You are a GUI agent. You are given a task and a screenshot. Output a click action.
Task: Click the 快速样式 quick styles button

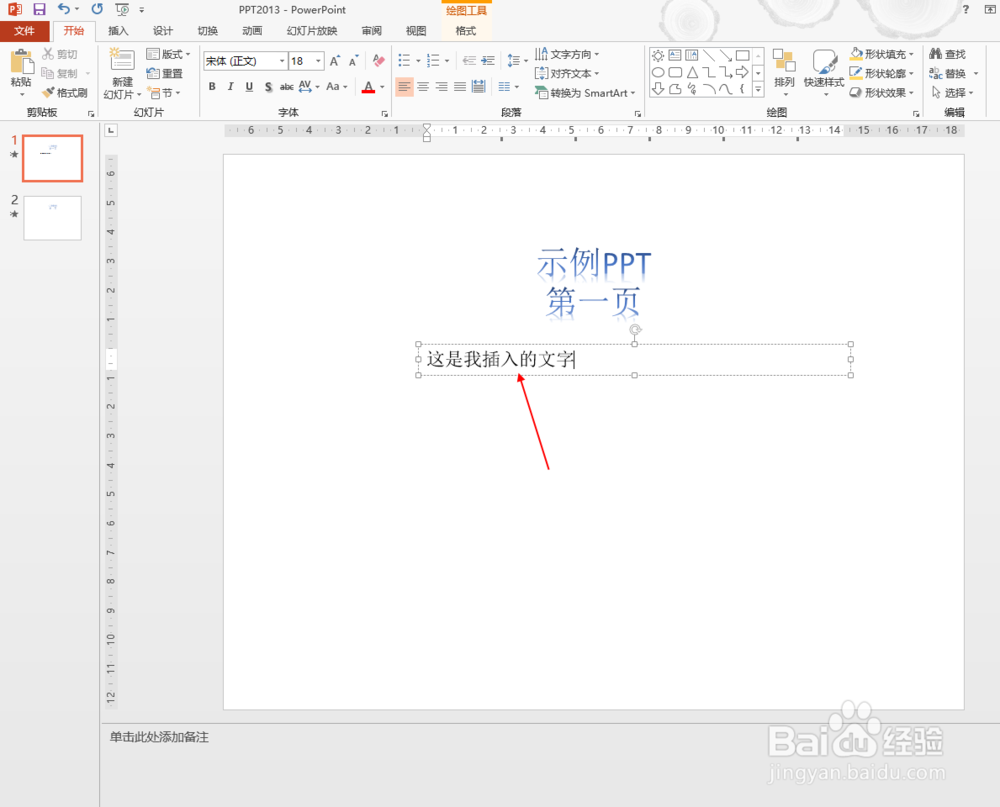coord(823,74)
